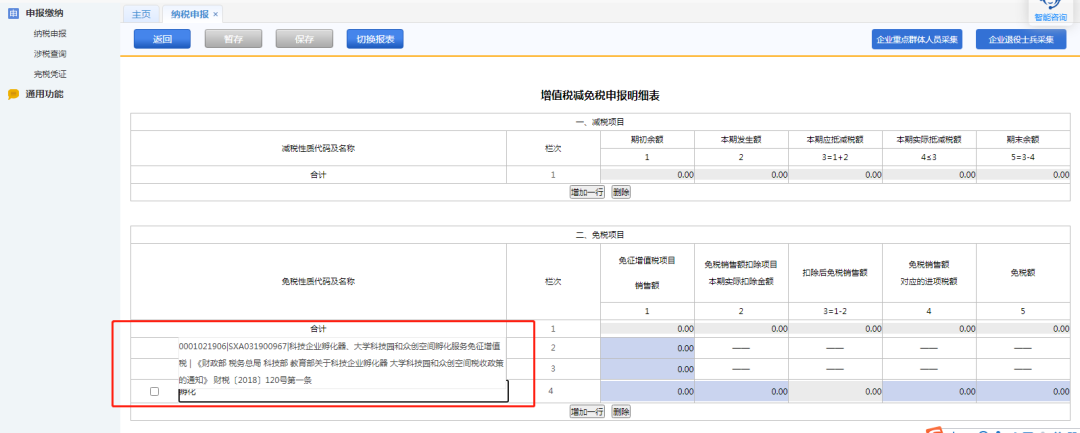
Task: Click row 2 免征增值税项目销售额 field
Action: click(x=647, y=348)
